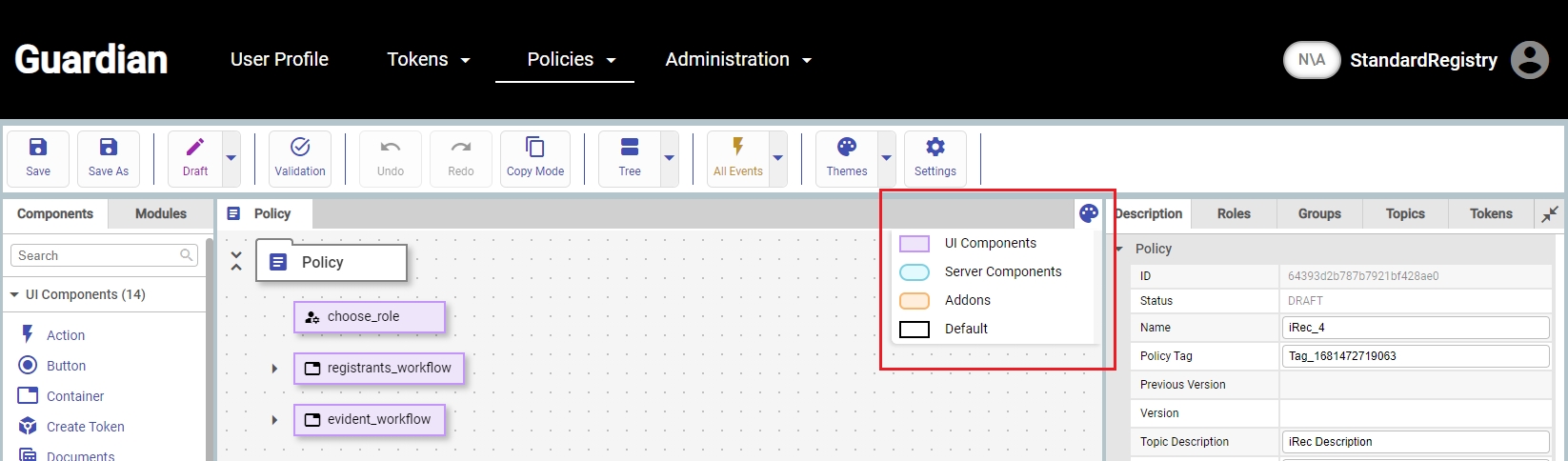The height and width of the screenshot is (461, 1568).
Task: Open the Tree view dropdown arrow
Action: point(669,158)
